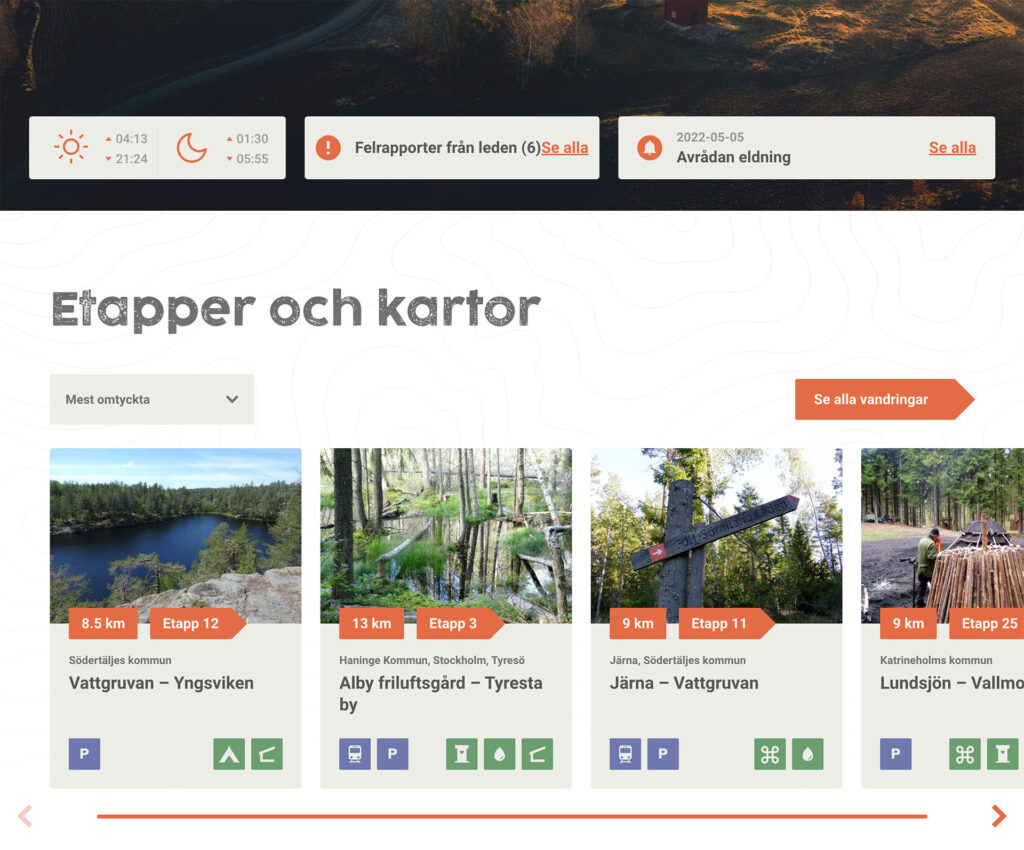Click the orange warning icon for Felrapporter
Screen dimensions: 1024x850
[x=328, y=148]
